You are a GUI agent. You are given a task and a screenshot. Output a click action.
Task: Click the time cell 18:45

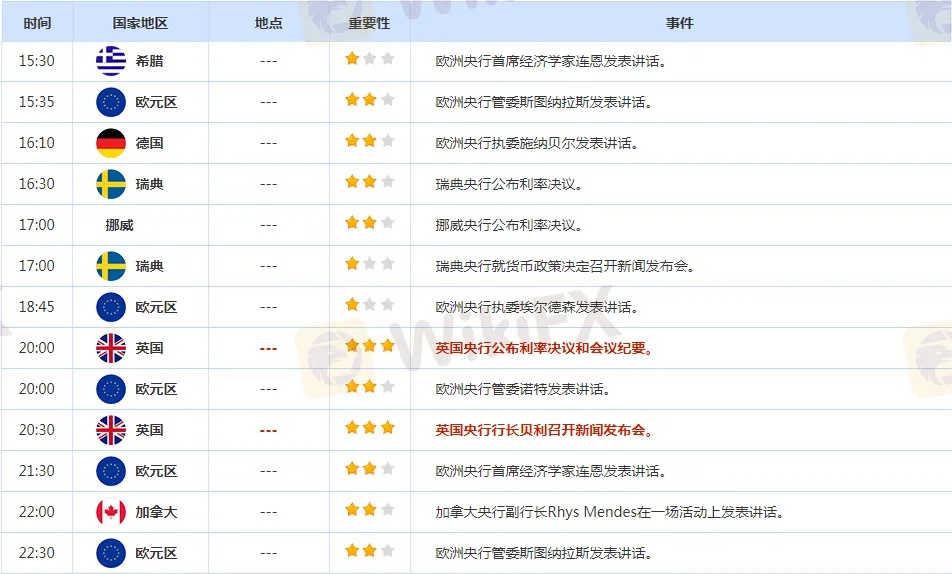click(x=36, y=307)
